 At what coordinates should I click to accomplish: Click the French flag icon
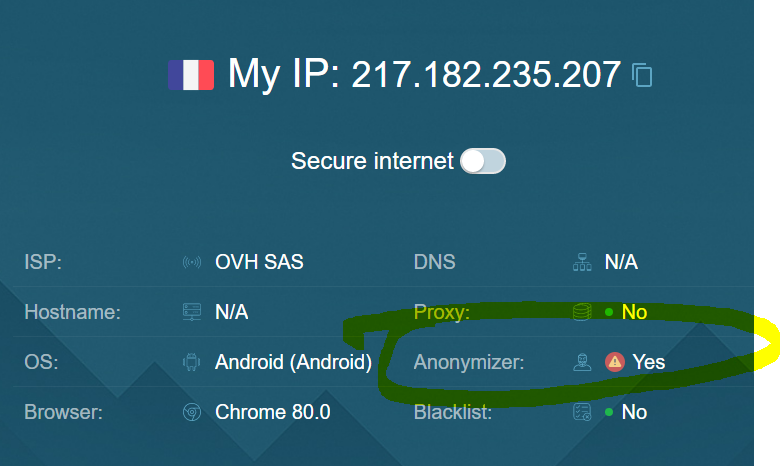191,75
